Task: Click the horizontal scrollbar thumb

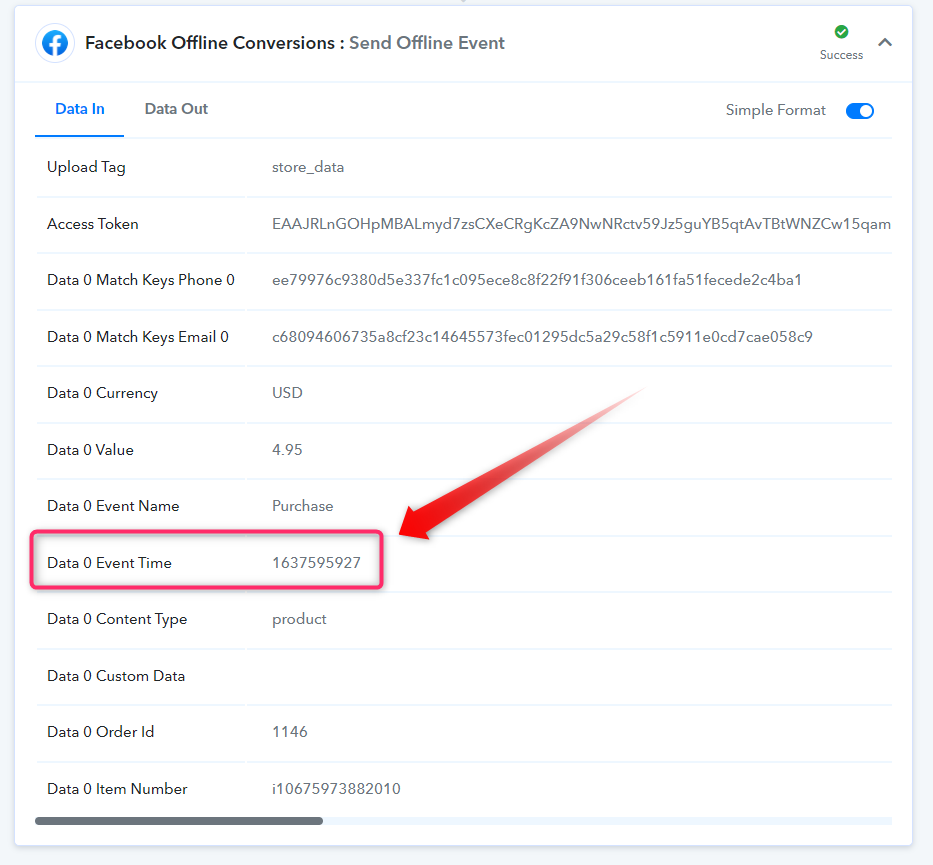Action: click(179, 821)
